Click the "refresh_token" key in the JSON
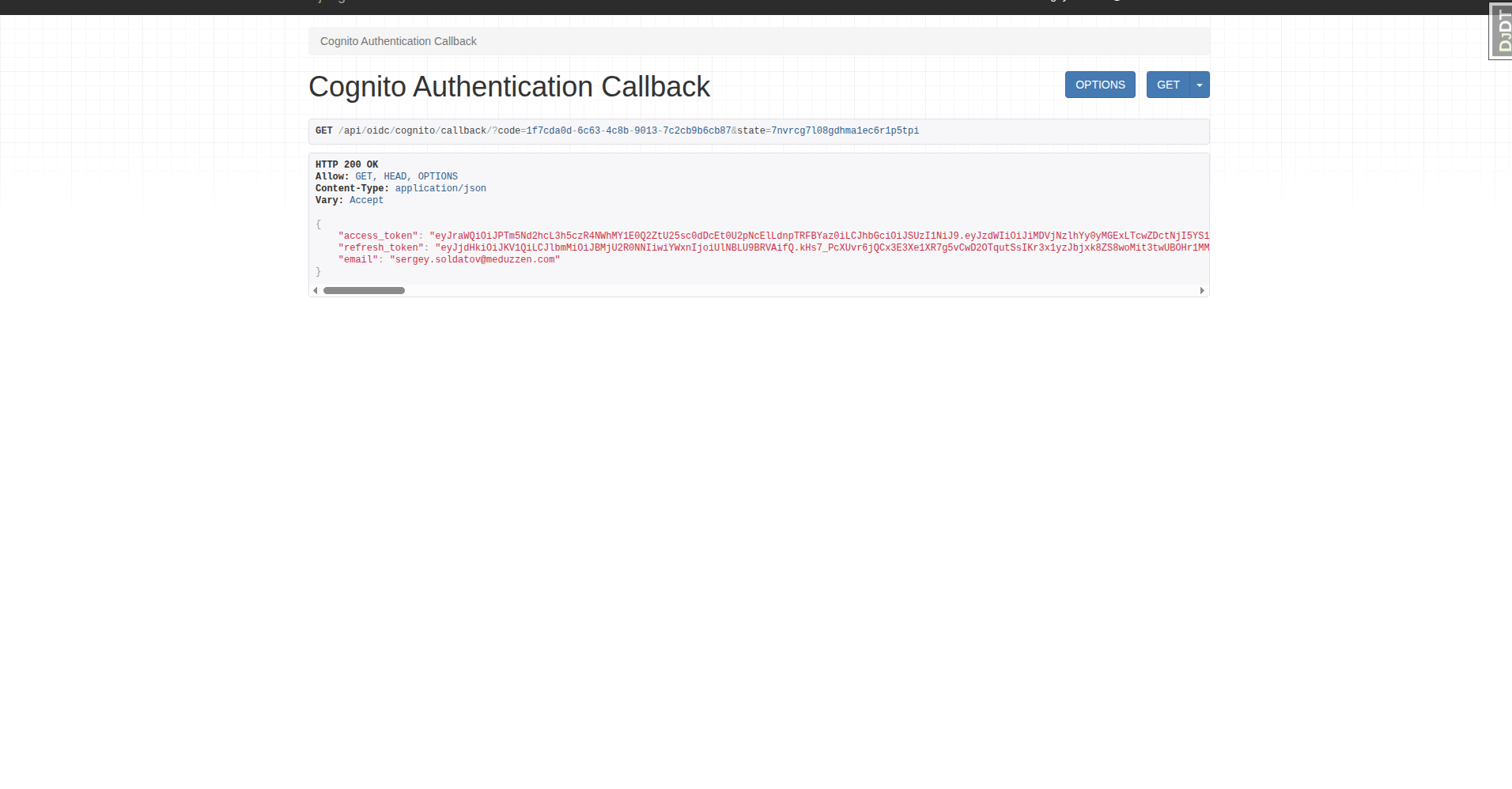This screenshot has width=1512, height=789. coord(381,247)
